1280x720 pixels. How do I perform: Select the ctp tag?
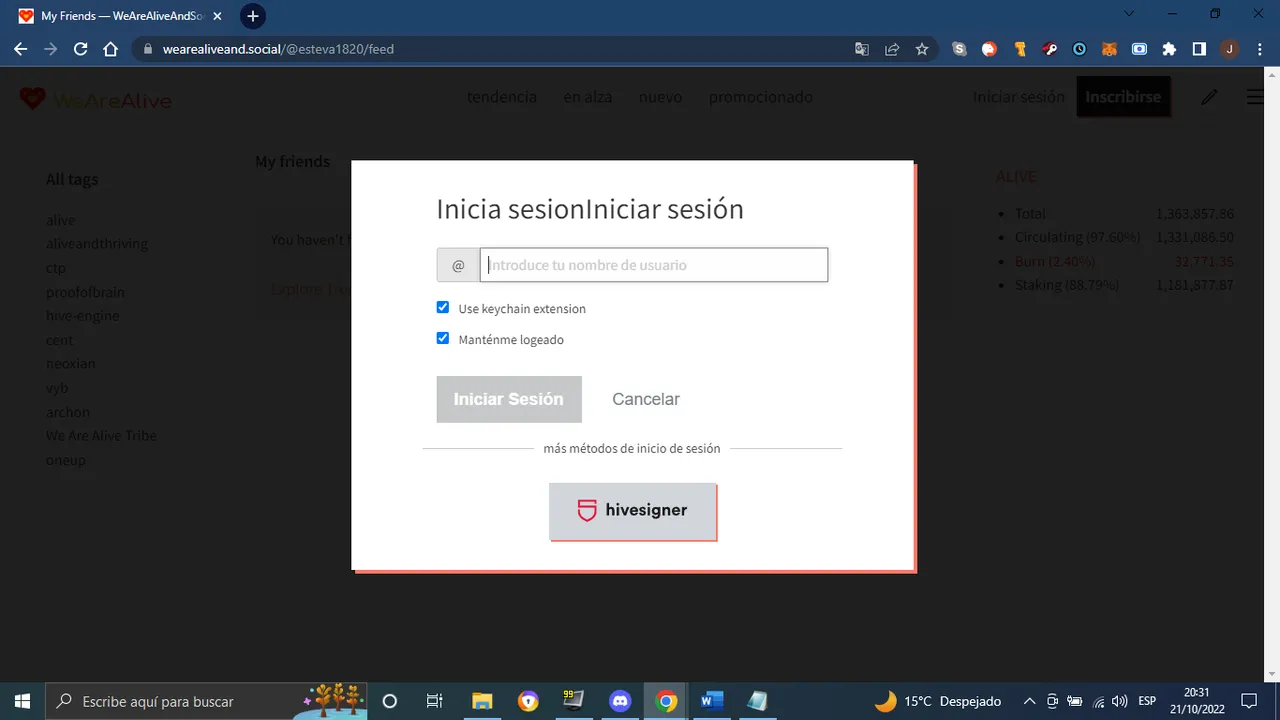point(56,268)
